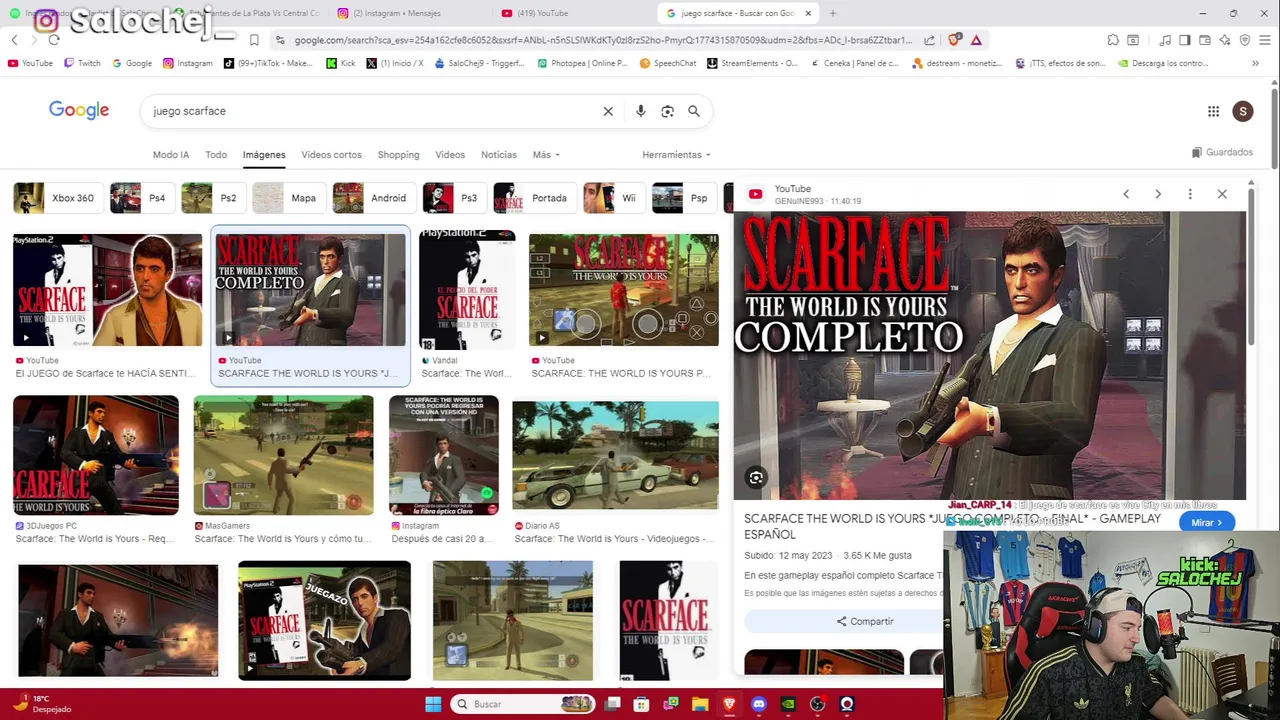Open the Kick bookmark

(x=341, y=63)
